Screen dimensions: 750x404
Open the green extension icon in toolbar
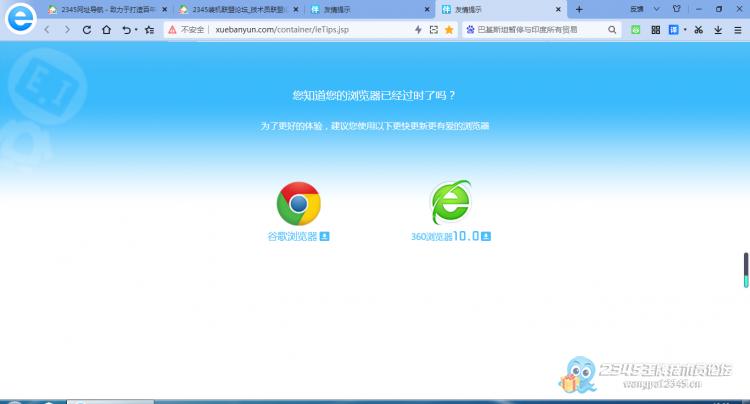[635, 30]
